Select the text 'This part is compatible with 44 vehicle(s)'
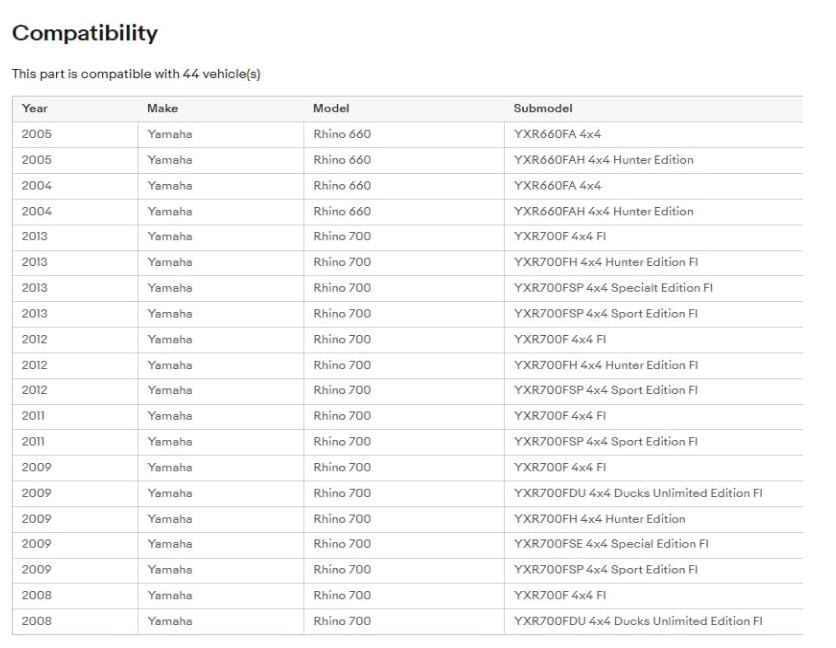 click(x=136, y=74)
